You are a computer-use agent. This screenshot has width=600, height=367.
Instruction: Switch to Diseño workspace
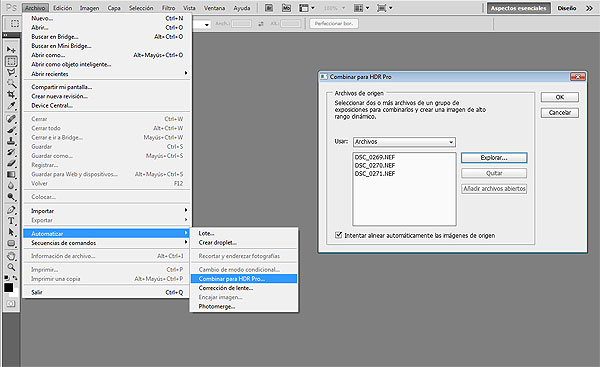click(567, 8)
